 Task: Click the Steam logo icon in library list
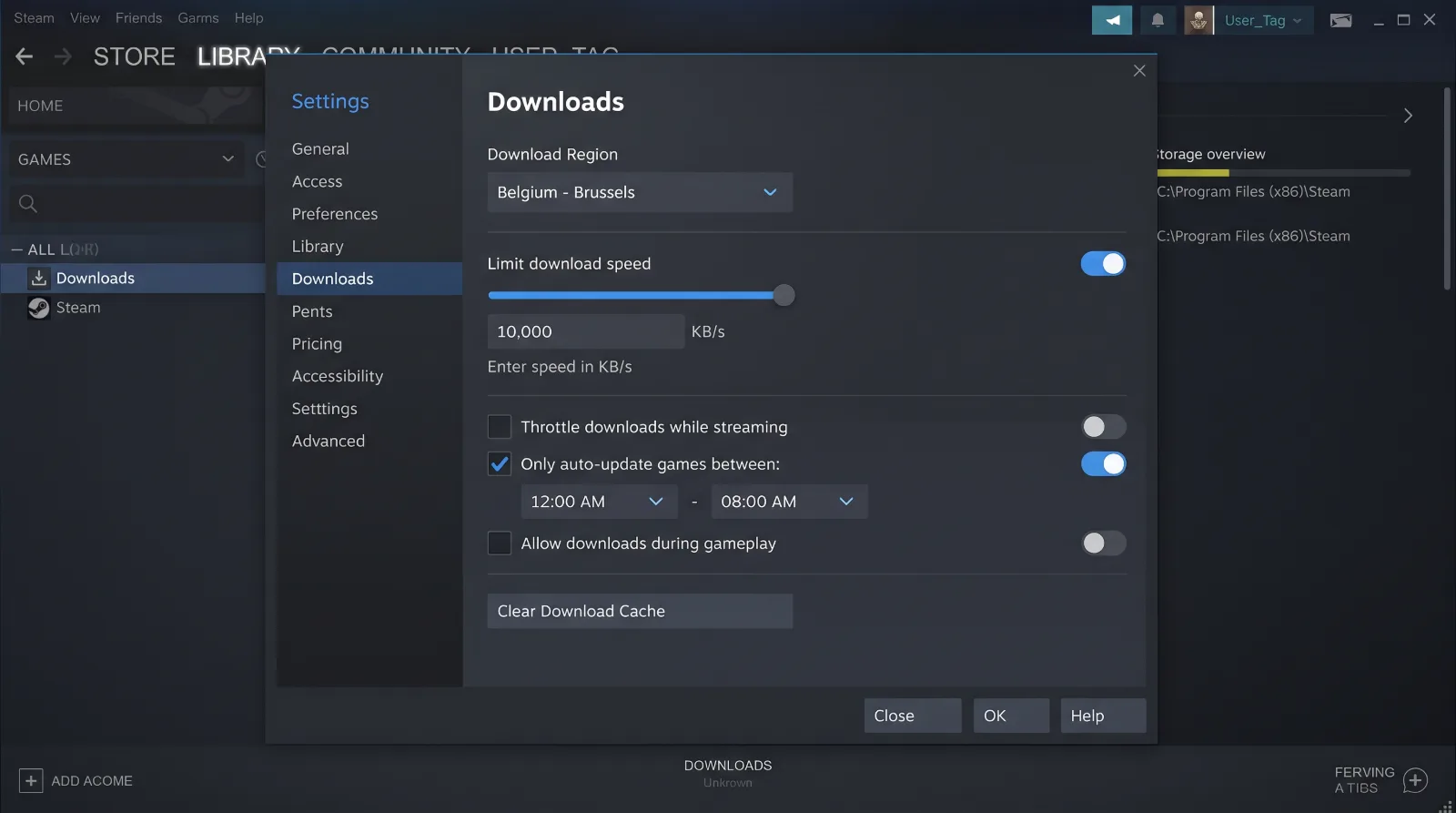[38, 308]
